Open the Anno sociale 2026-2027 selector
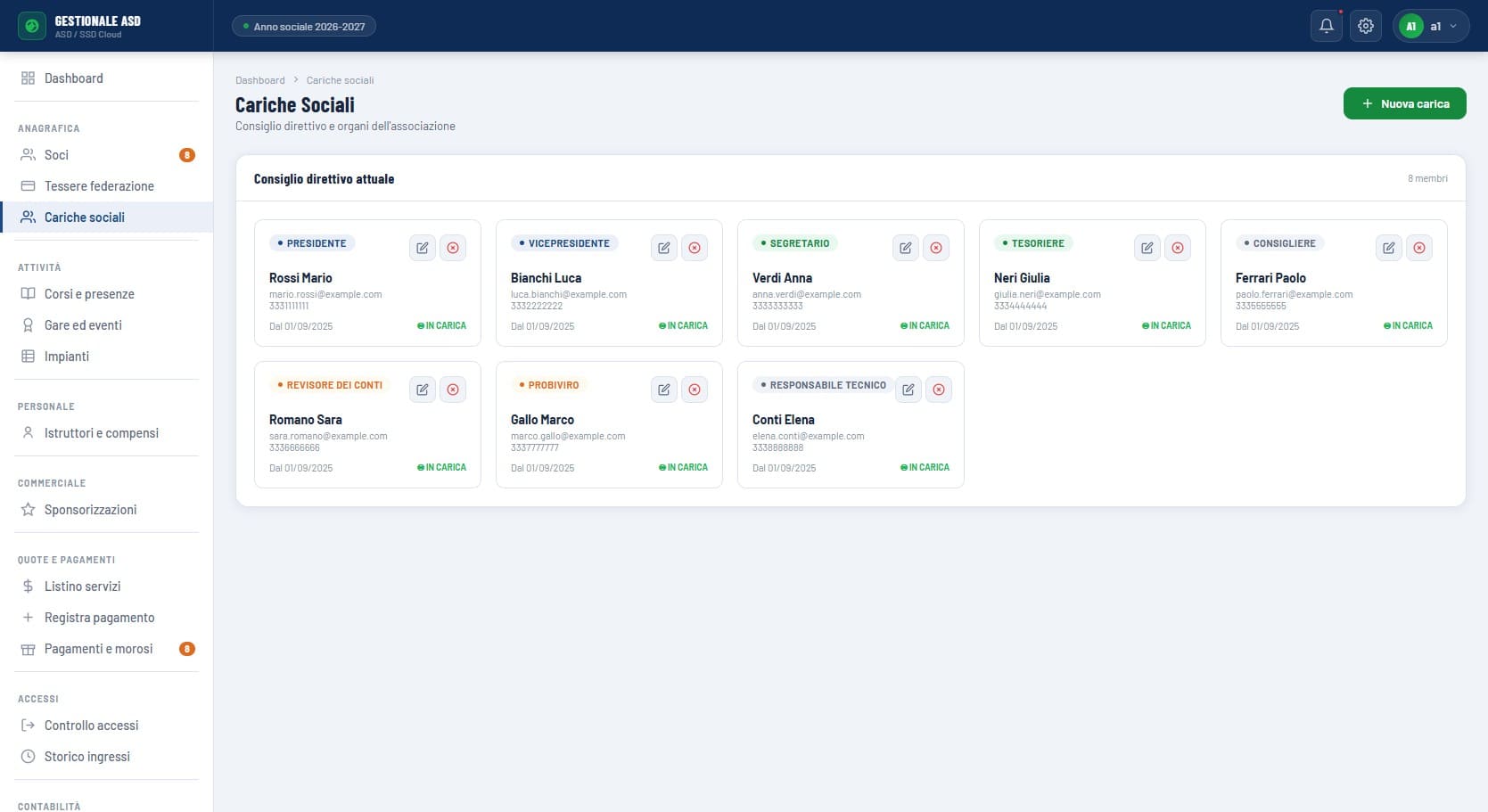Screen dimensions: 1488x812 pos(304,26)
